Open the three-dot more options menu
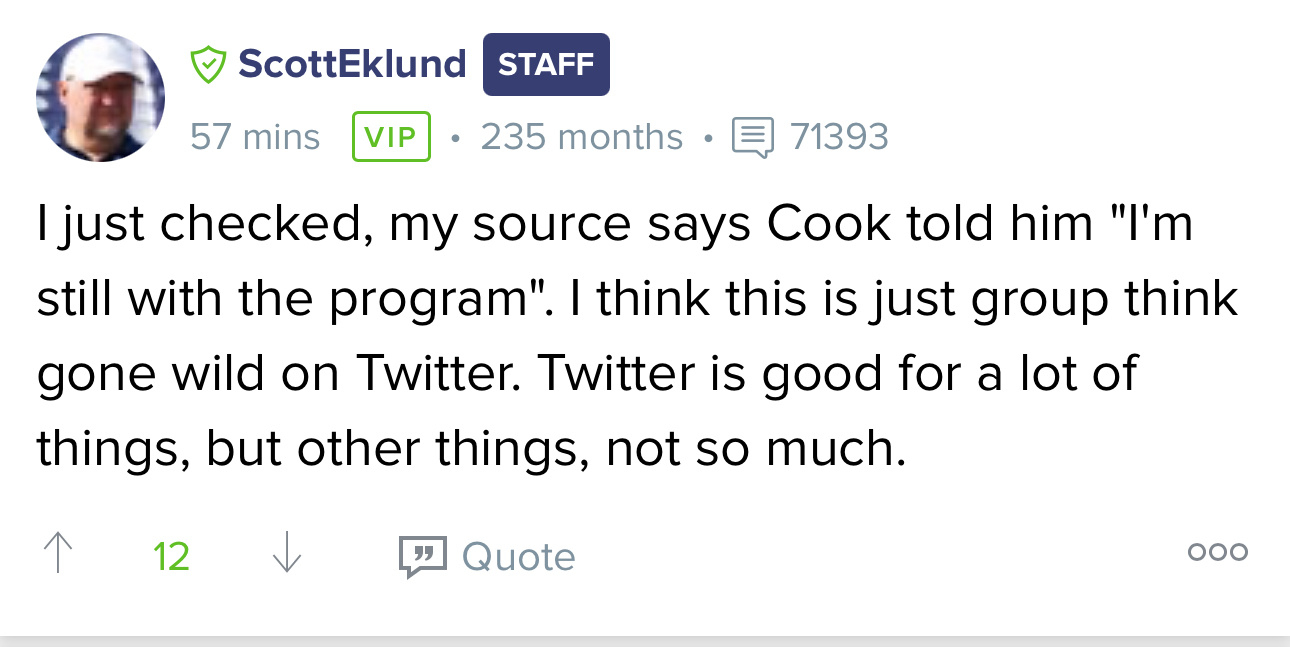This screenshot has height=647, width=1290. pos(1217,552)
